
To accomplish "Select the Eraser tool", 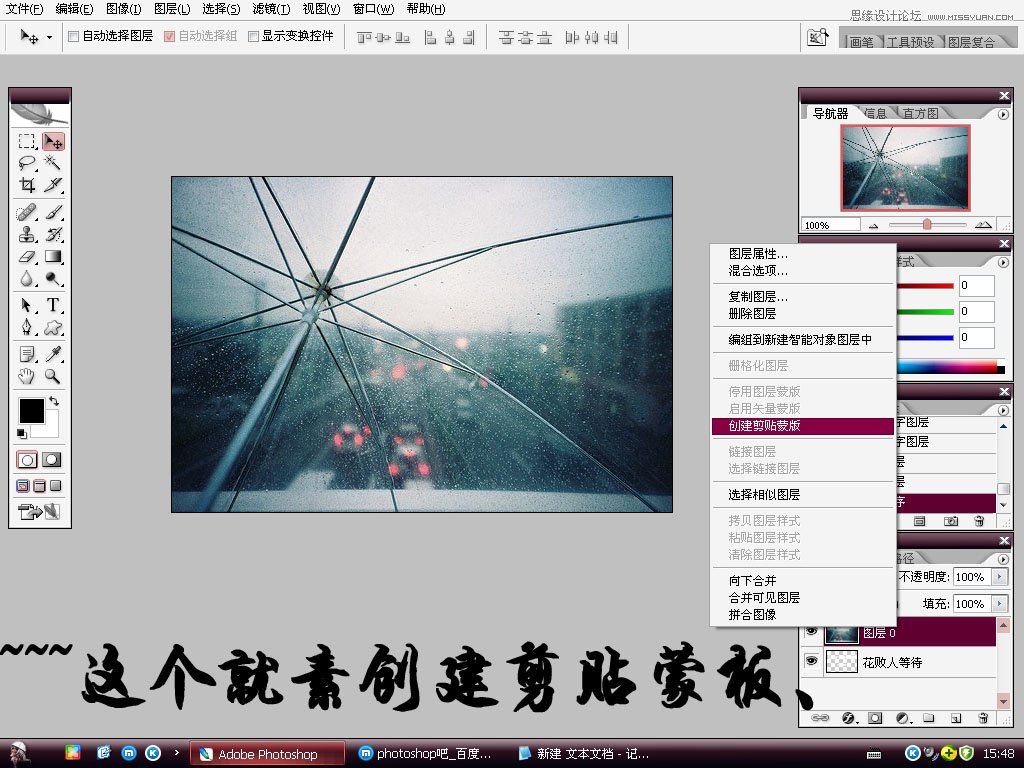I will [x=27, y=257].
